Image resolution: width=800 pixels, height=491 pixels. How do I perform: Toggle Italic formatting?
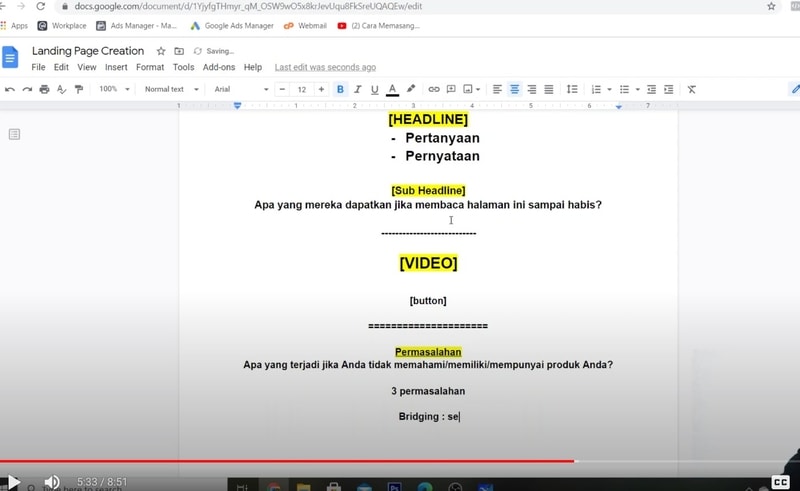[357, 90]
